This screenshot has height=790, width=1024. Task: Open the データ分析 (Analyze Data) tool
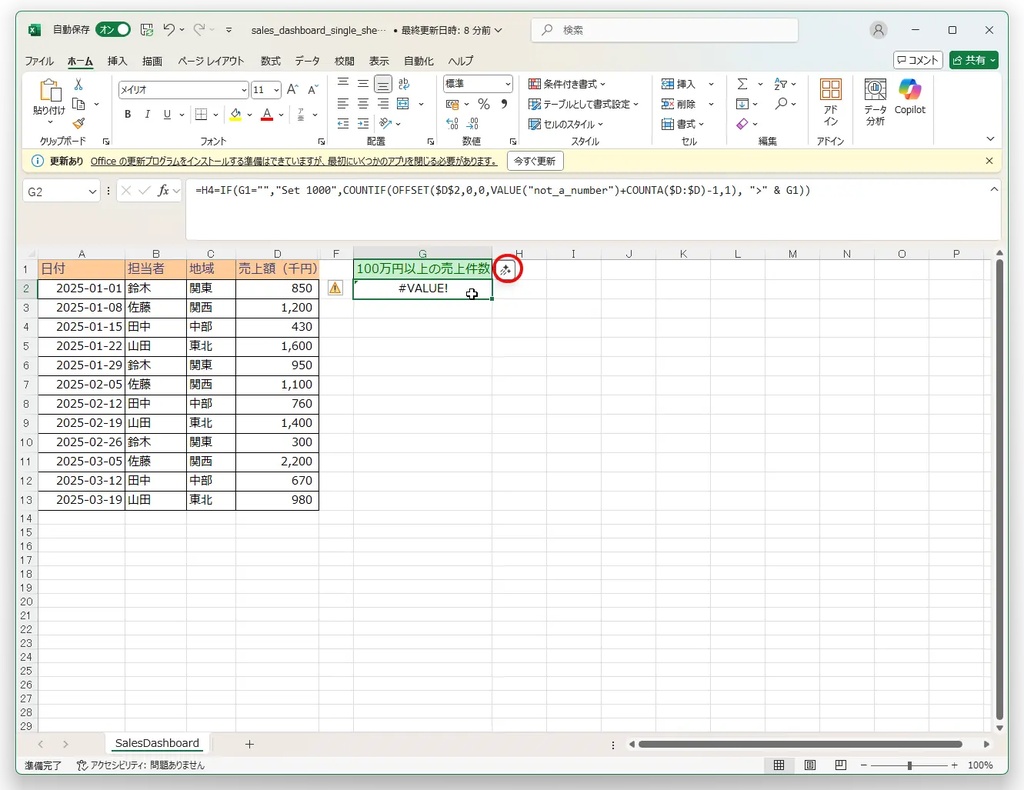[875, 102]
